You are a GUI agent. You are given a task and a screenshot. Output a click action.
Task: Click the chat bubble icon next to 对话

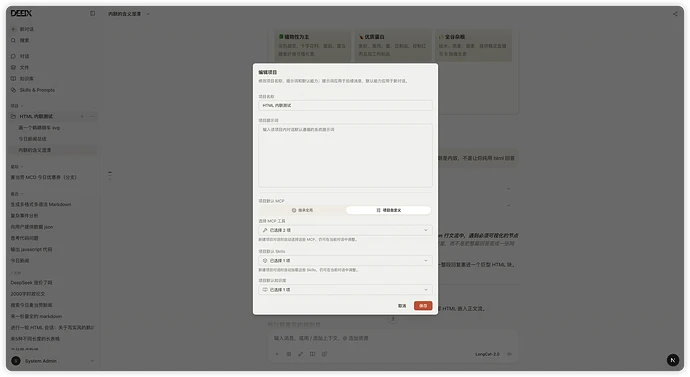13,56
